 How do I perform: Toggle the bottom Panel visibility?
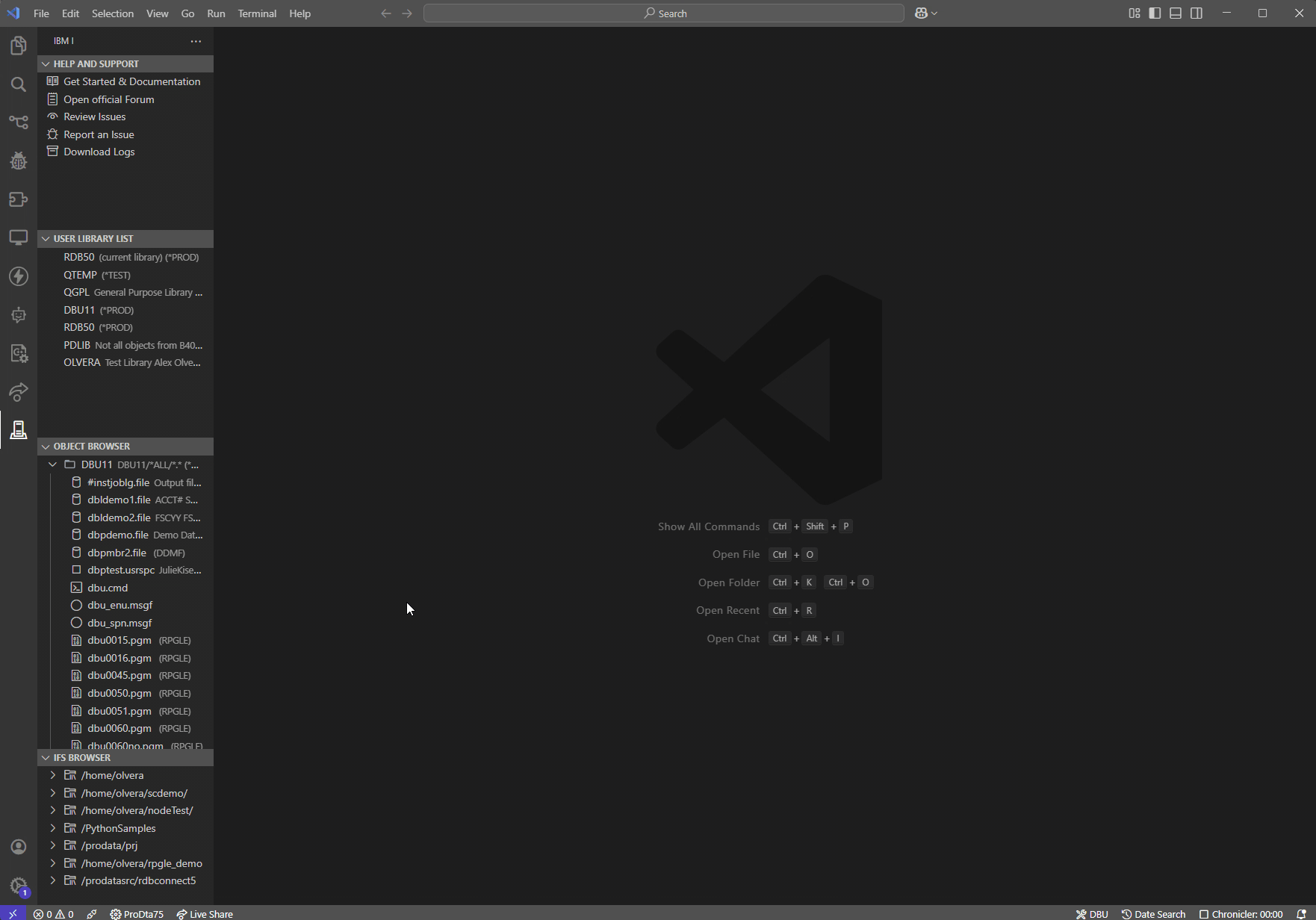pyautogui.click(x=1176, y=13)
